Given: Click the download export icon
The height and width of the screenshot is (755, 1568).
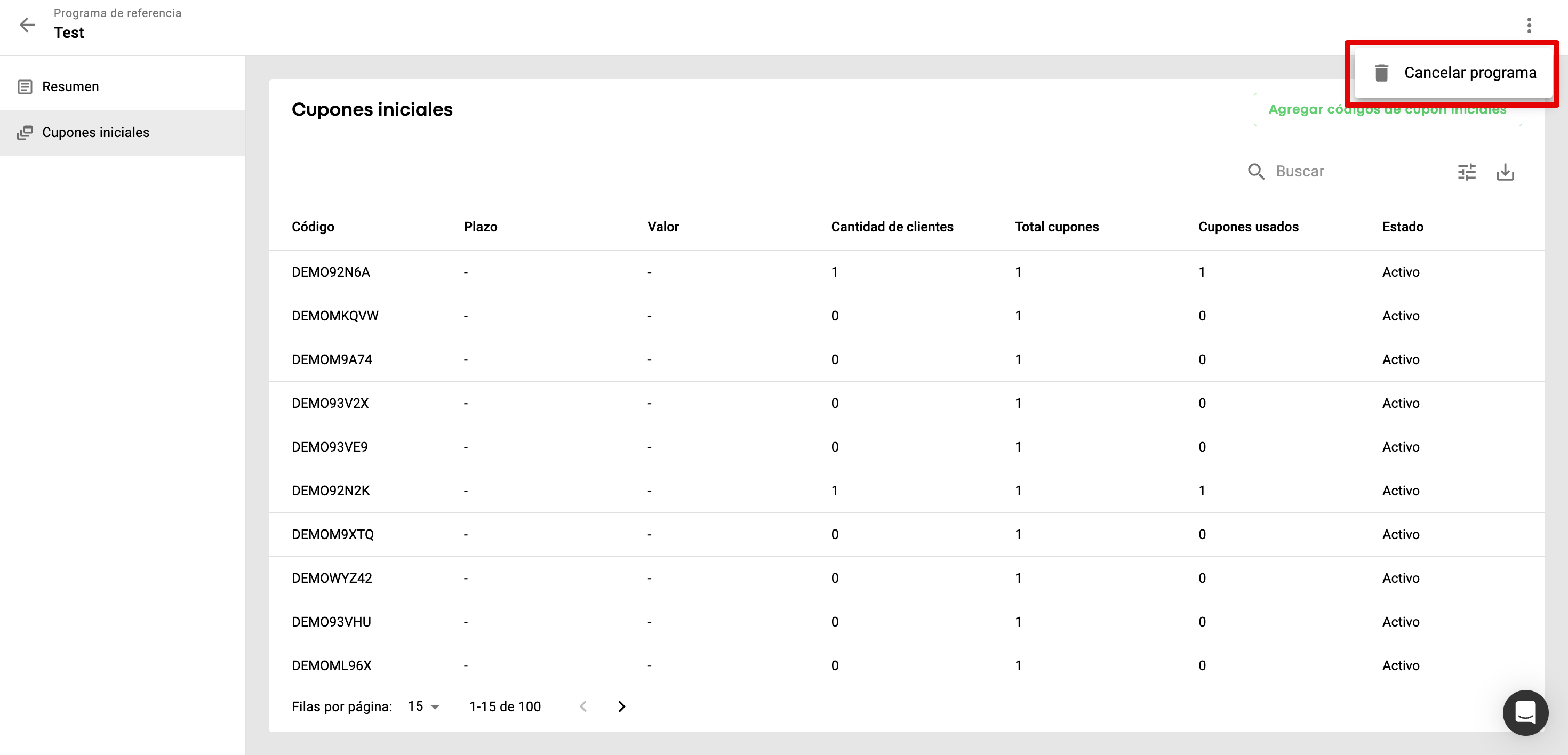Looking at the screenshot, I should [1505, 172].
